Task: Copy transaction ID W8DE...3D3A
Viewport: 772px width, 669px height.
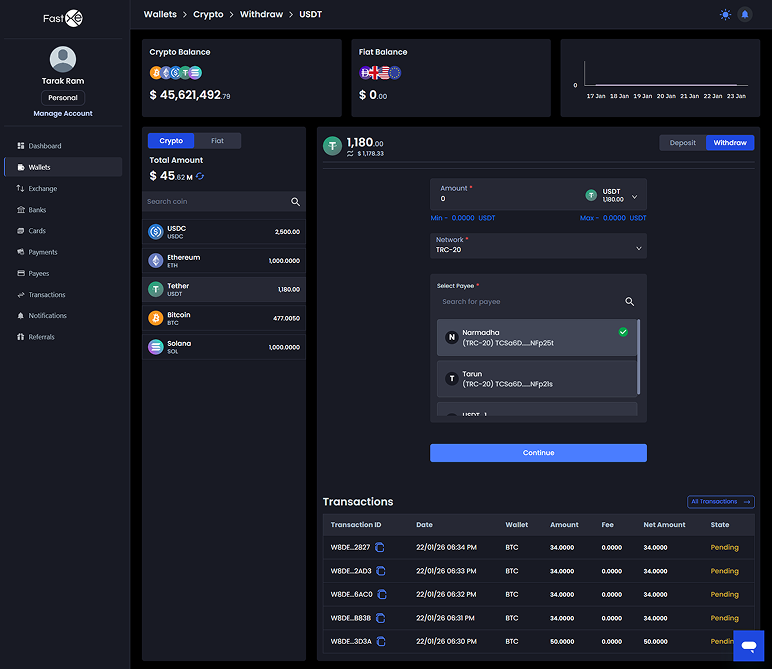Action: (x=381, y=641)
